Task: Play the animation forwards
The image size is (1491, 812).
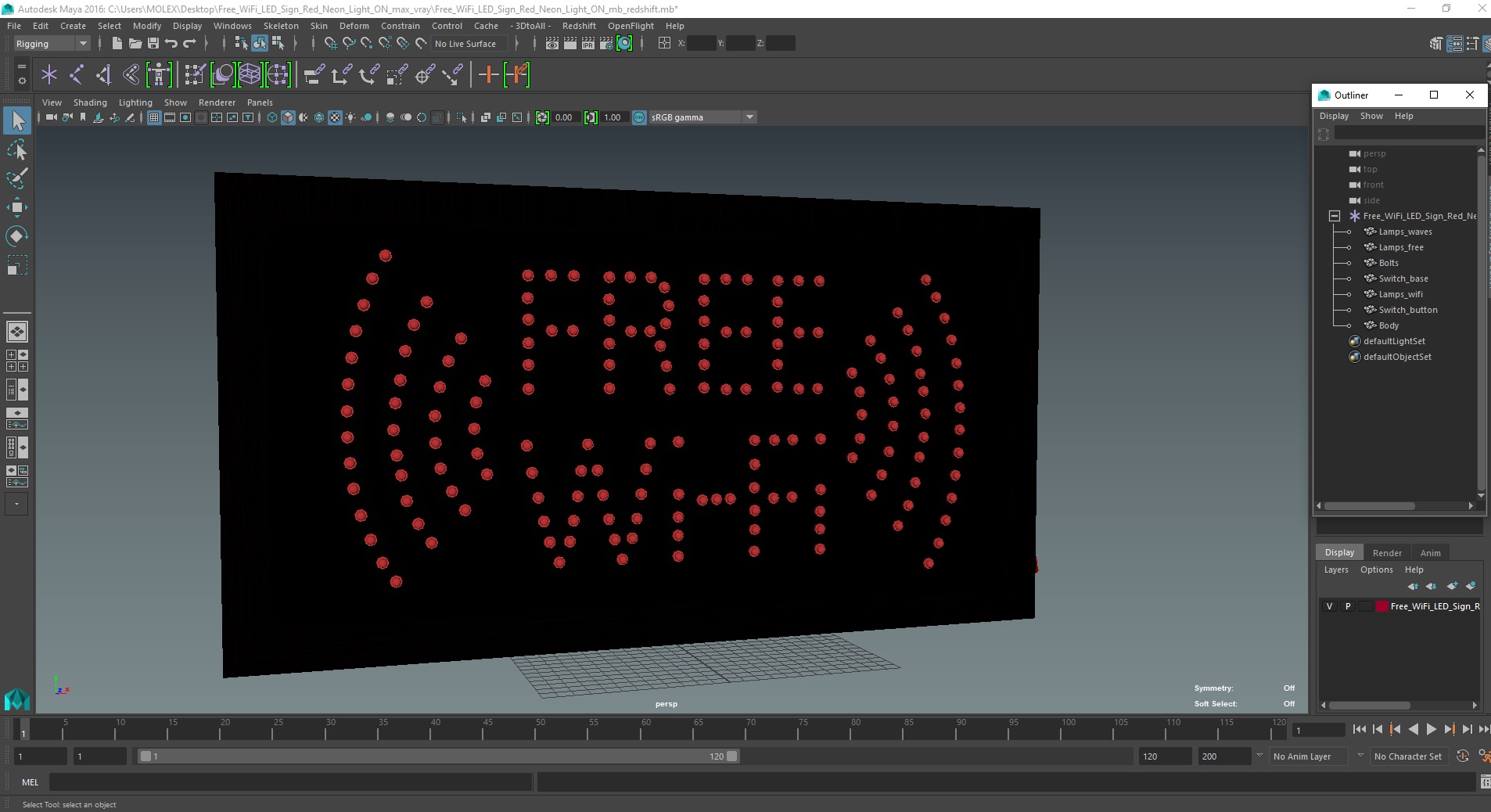Action: point(1431,729)
